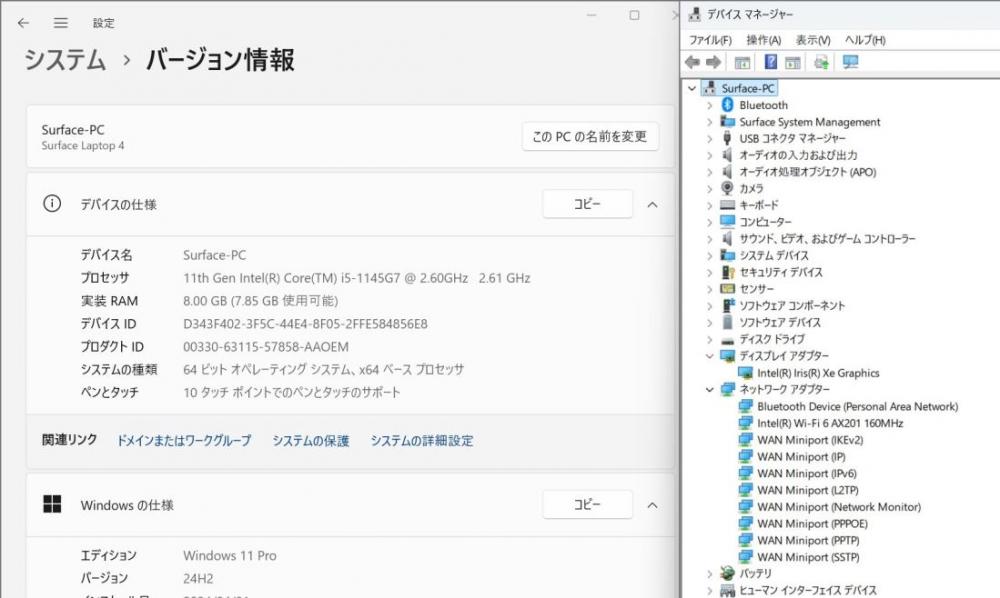Click the コンピューター monitor icon
Screen dimensions: 1000x598
coord(728,221)
